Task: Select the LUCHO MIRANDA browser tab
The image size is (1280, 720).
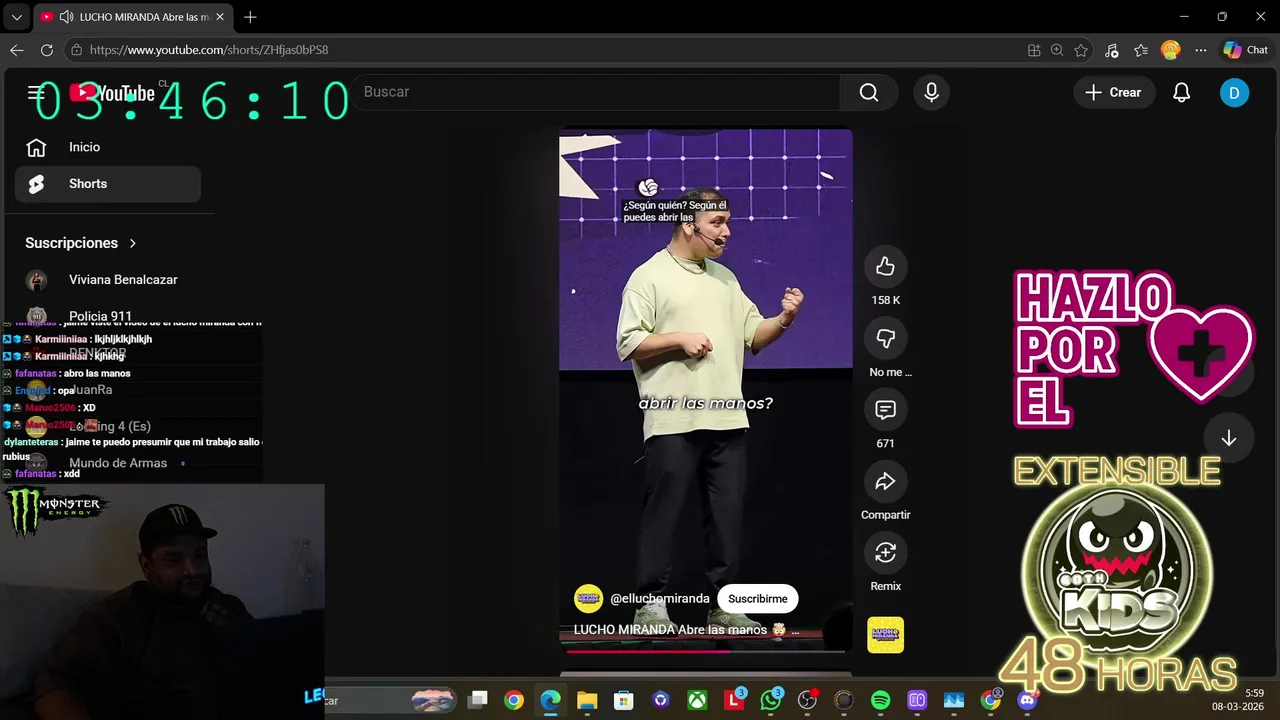Action: [x=133, y=17]
